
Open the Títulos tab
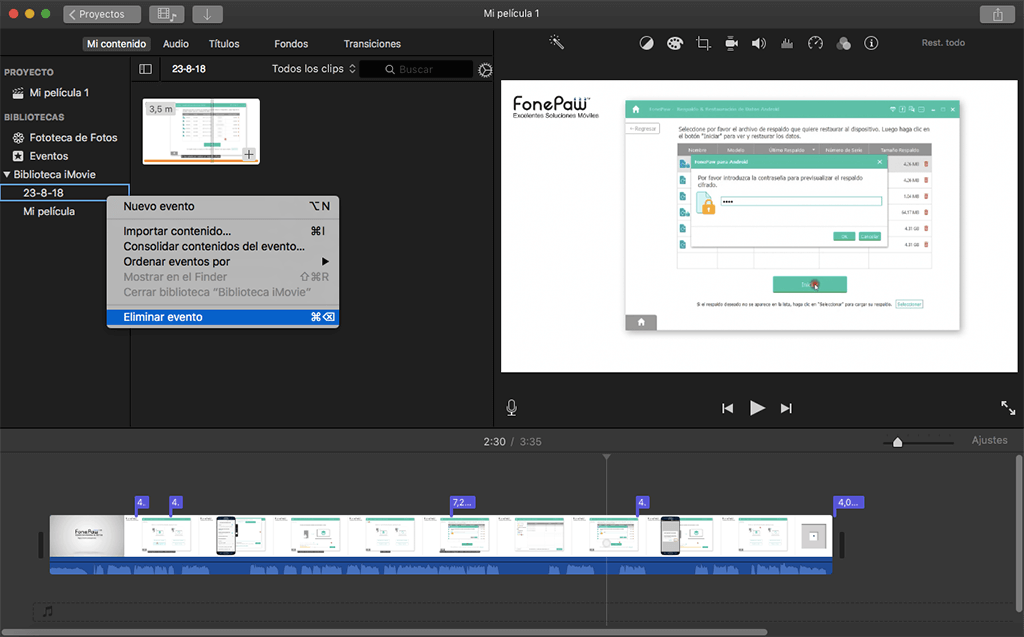[x=224, y=44]
